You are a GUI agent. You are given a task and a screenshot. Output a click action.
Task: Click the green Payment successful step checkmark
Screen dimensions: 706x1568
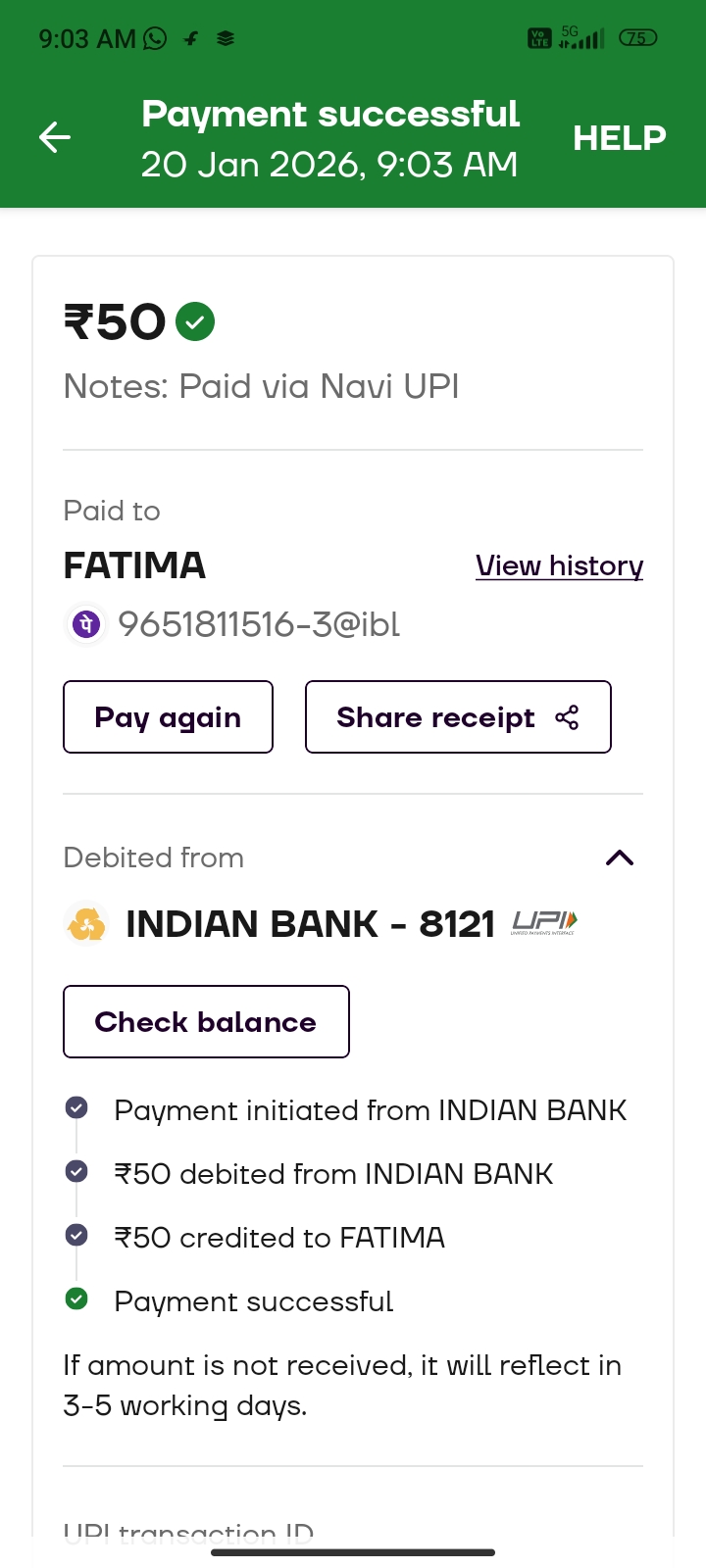click(76, 1299)
